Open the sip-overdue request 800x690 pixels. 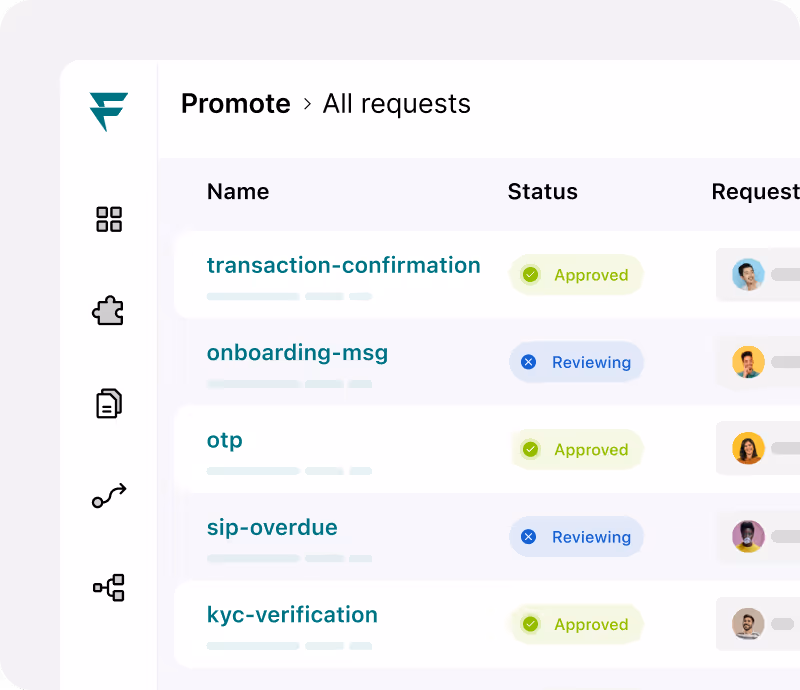point(272,527)
